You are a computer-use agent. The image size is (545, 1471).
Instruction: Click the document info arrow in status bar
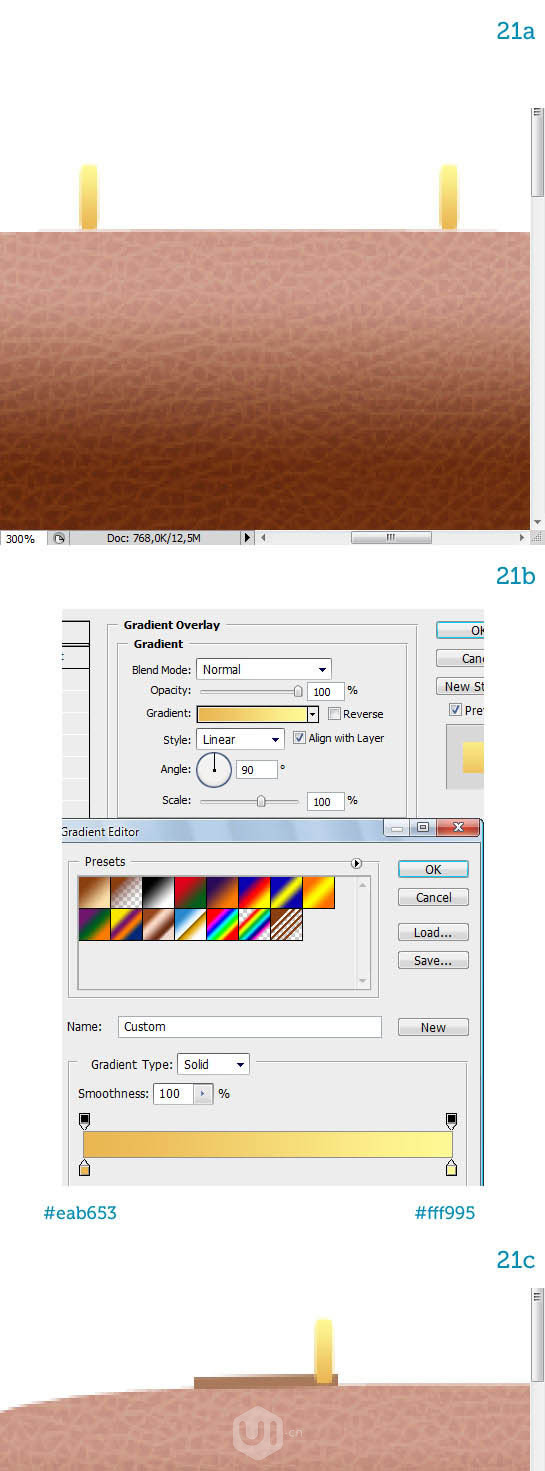(x=248, y=538)
